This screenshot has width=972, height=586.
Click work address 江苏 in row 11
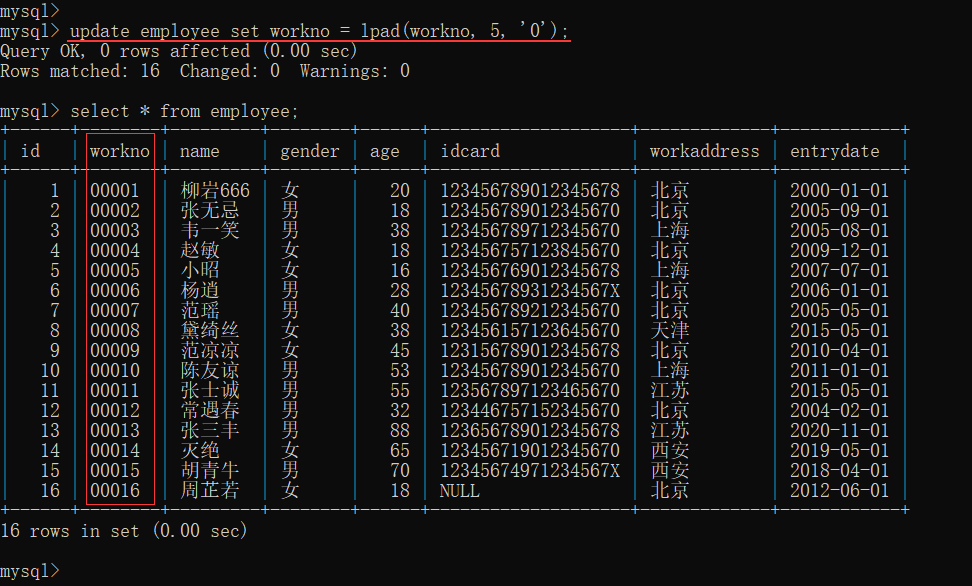[x=669, y=390]
